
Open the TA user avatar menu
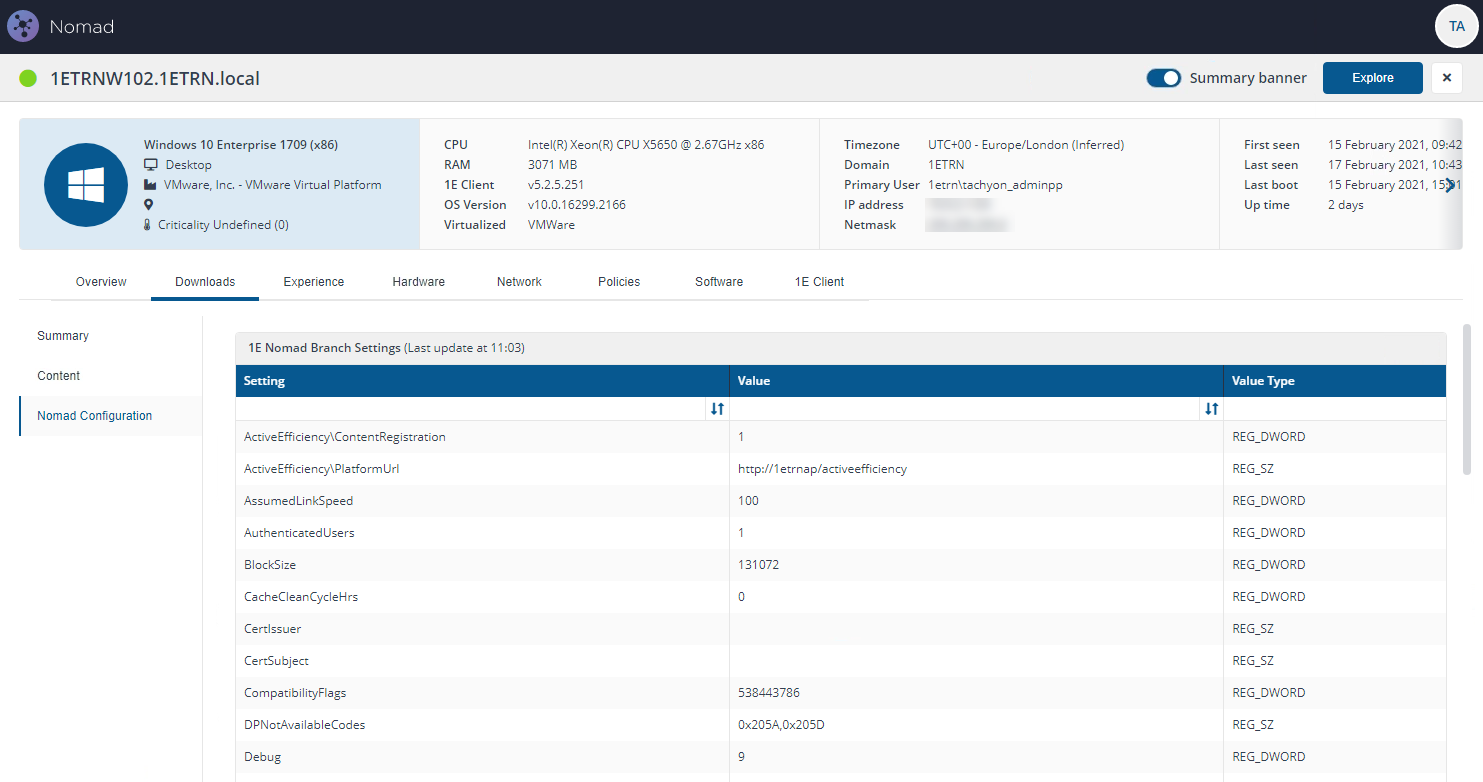[x=1456, y=27]
